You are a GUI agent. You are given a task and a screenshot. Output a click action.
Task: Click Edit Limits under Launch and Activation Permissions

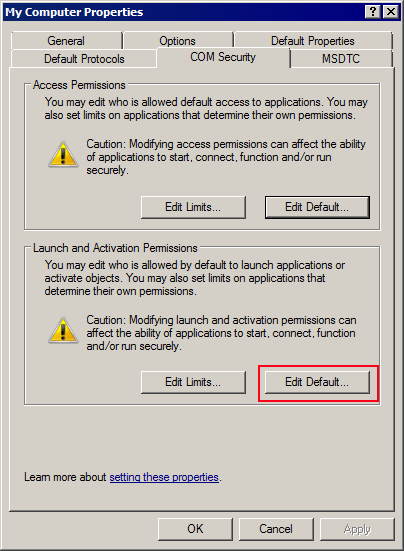[193, 382]
